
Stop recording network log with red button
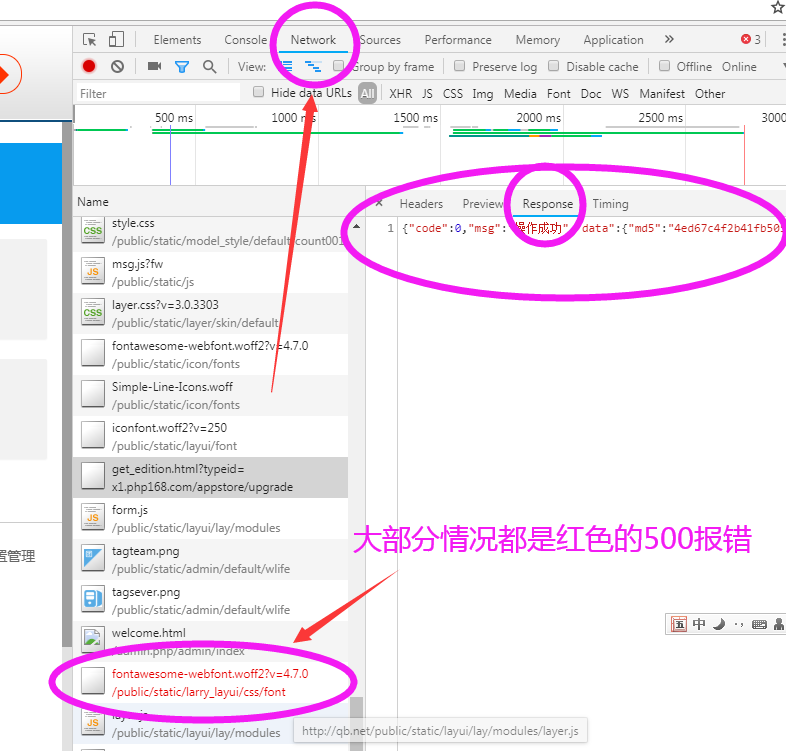89,67
